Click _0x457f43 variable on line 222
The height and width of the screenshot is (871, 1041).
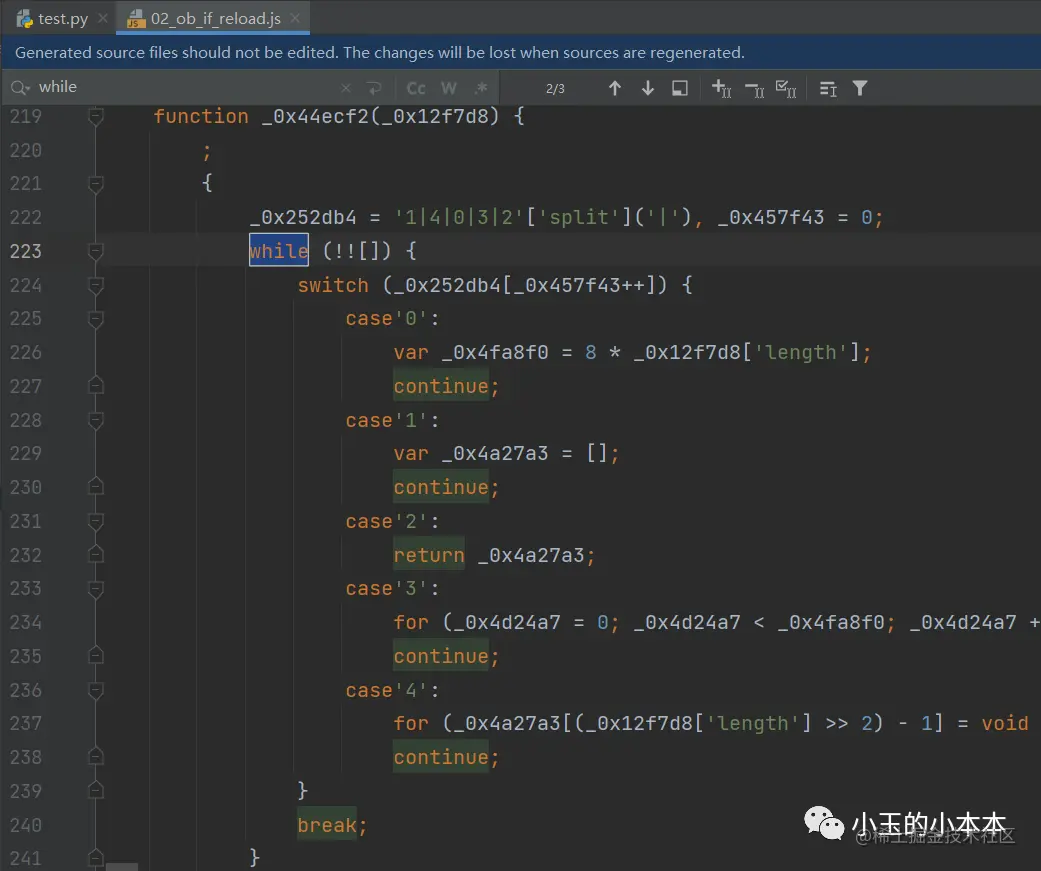(x=771, y=217)
